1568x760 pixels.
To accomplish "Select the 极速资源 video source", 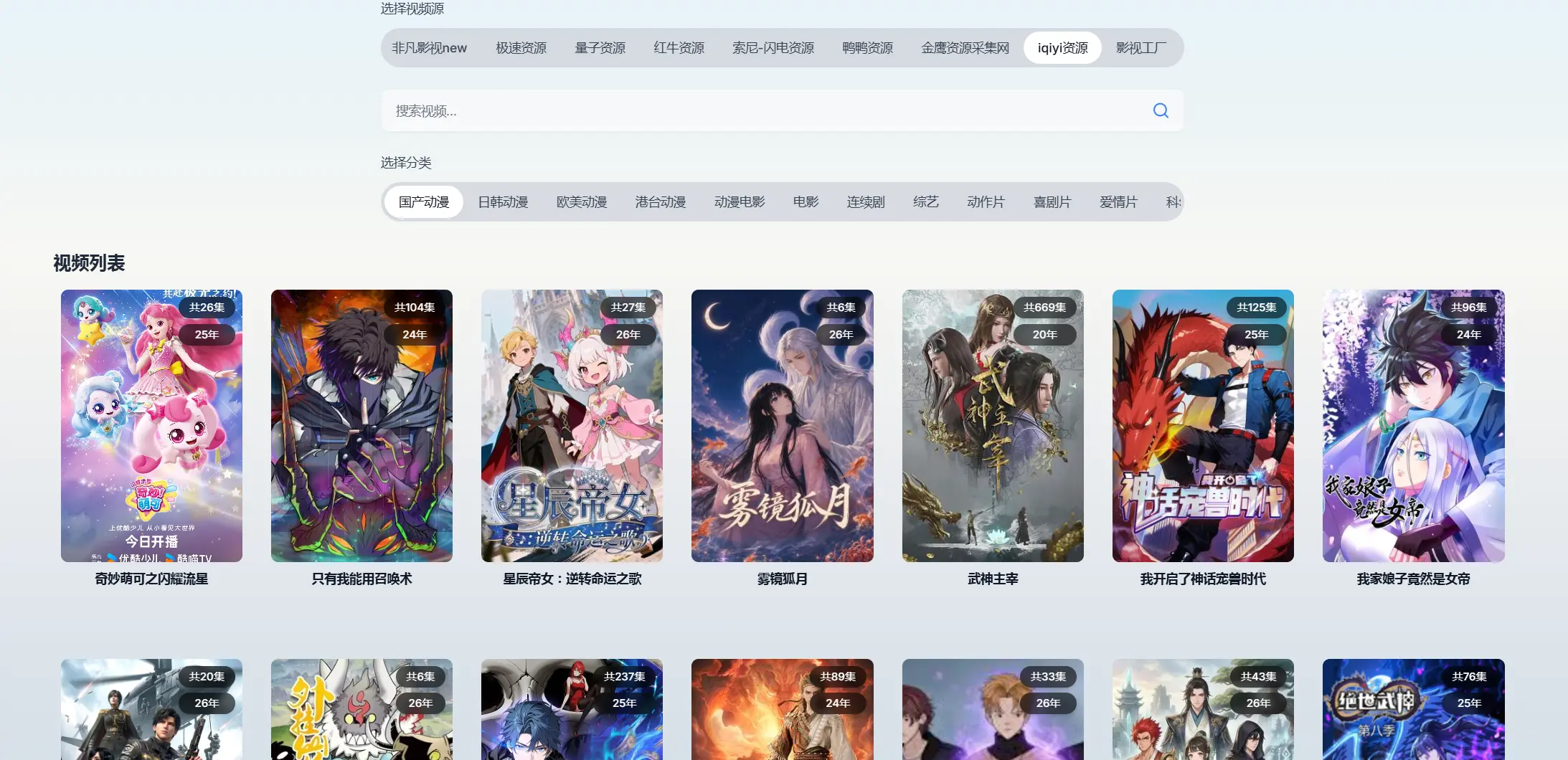I will click(x=521, y=48).
